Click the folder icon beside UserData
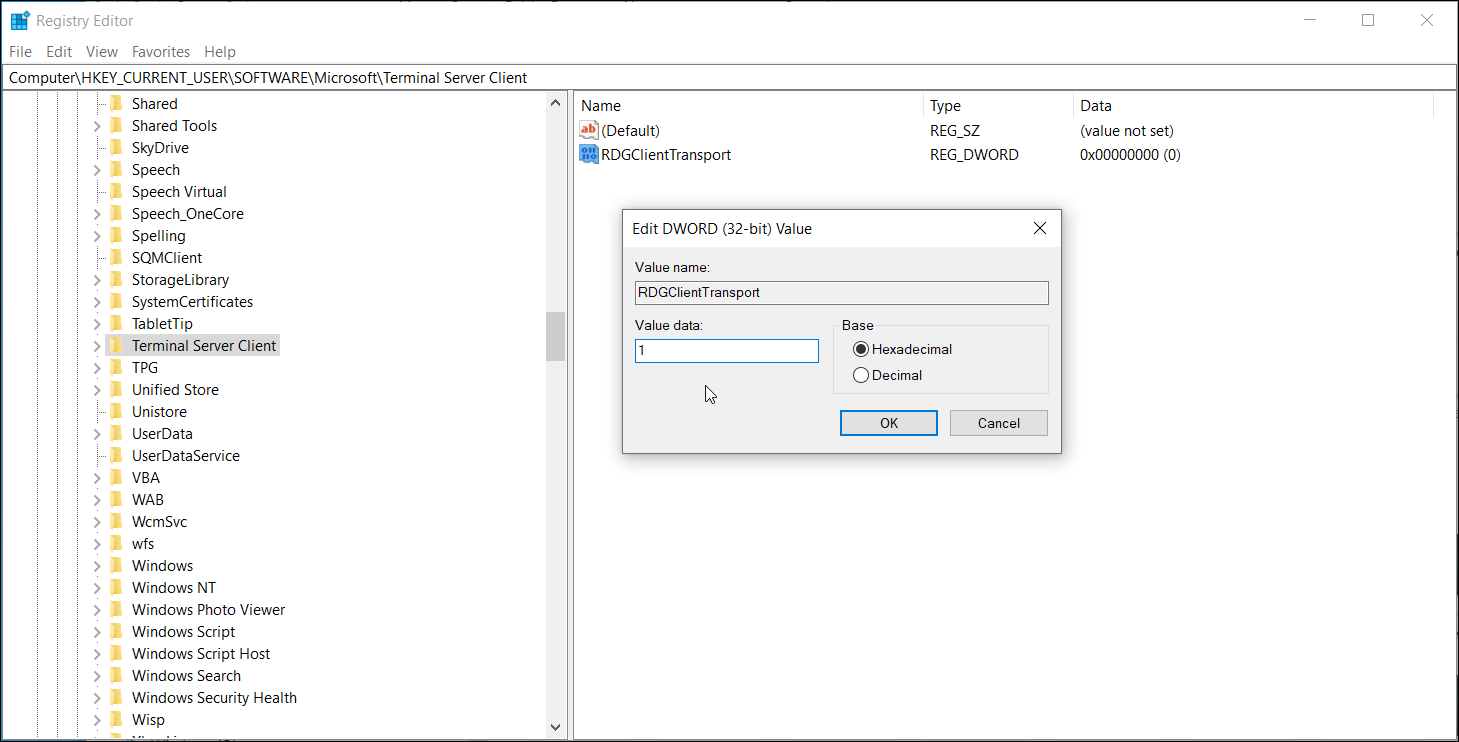Image resolution: width=1459 pixels, height=742 pixels. pos(116,433)
